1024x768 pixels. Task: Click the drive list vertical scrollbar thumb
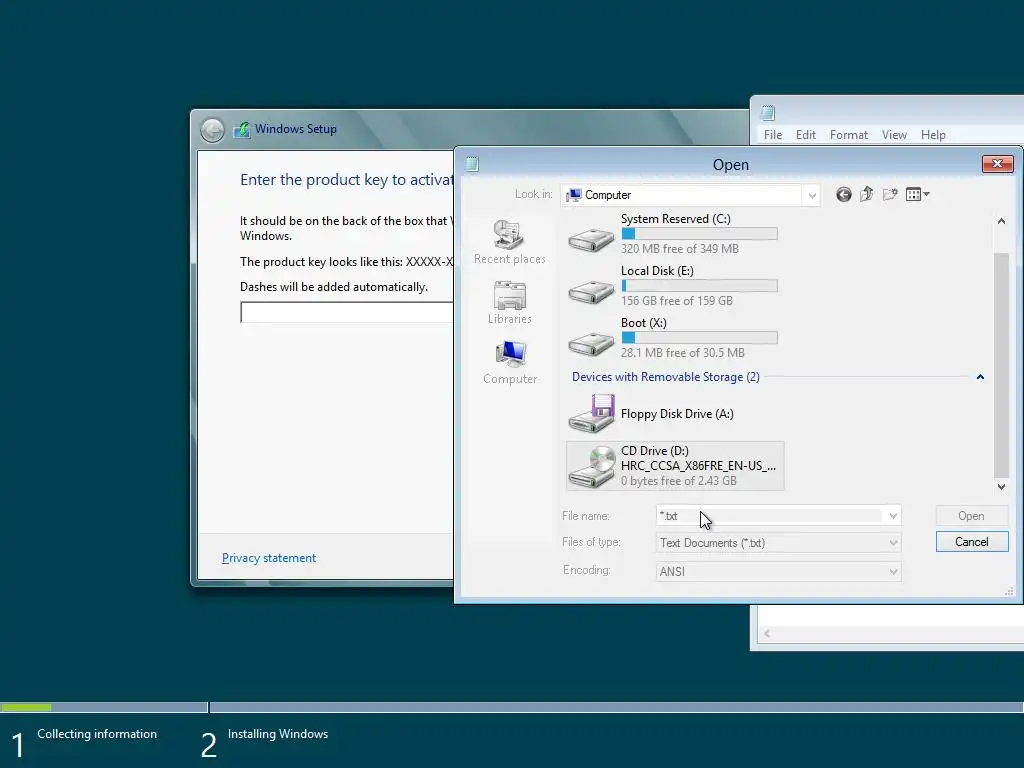1001,365
